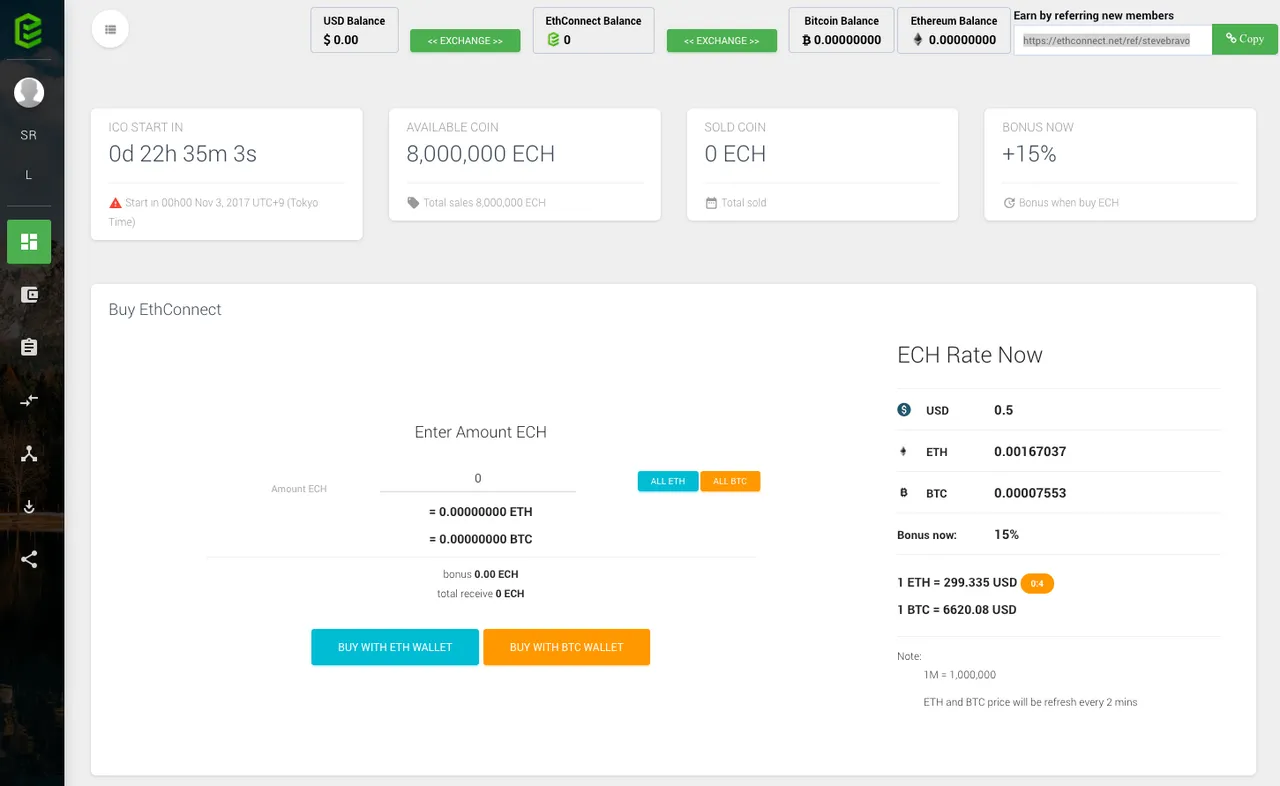Open the clipboard icon in sidebar
The height and width of the screenshot is (786, 1280).
tap(29, 347)
